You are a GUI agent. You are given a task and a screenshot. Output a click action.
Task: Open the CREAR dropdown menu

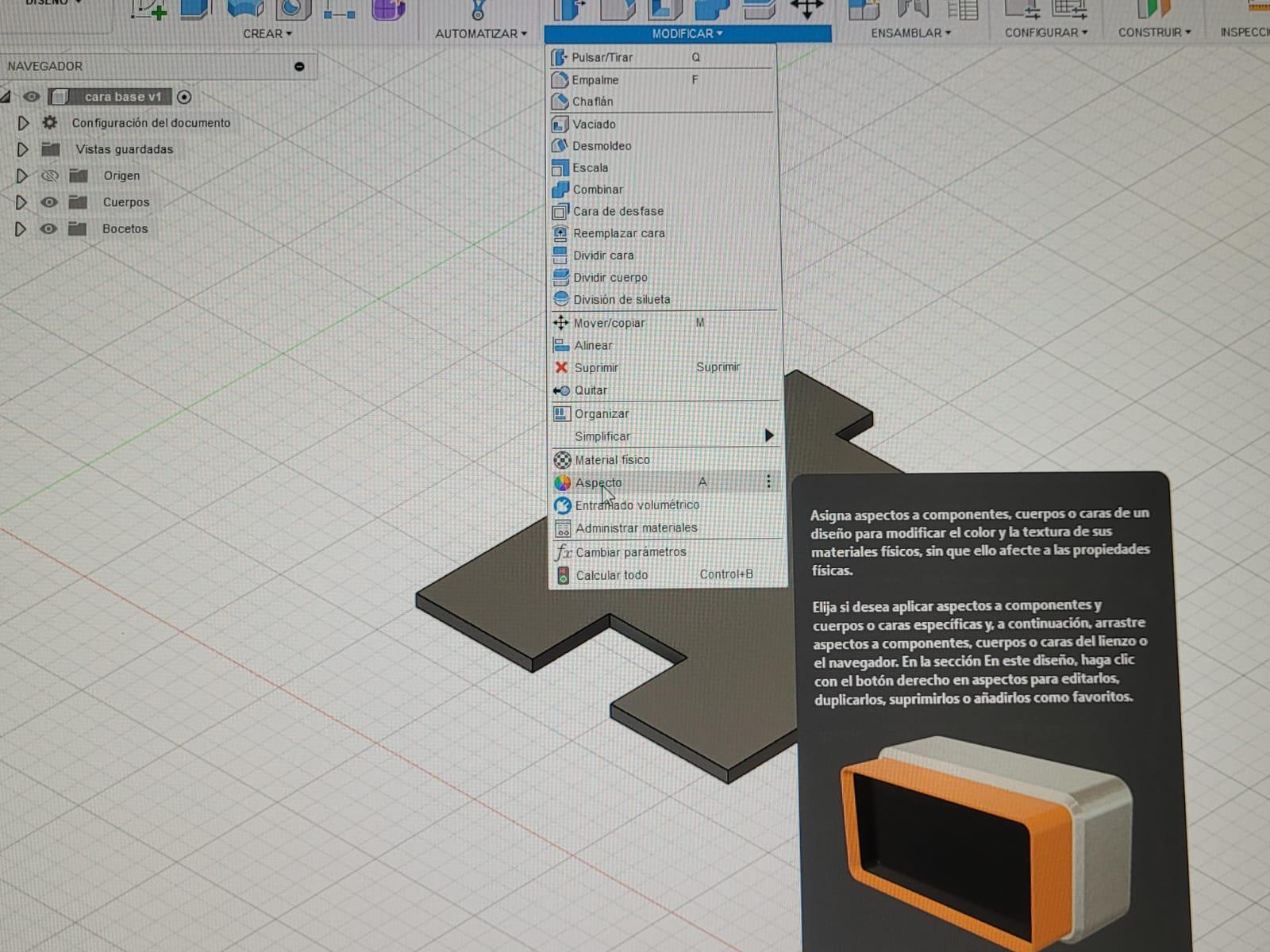[267, 33]
